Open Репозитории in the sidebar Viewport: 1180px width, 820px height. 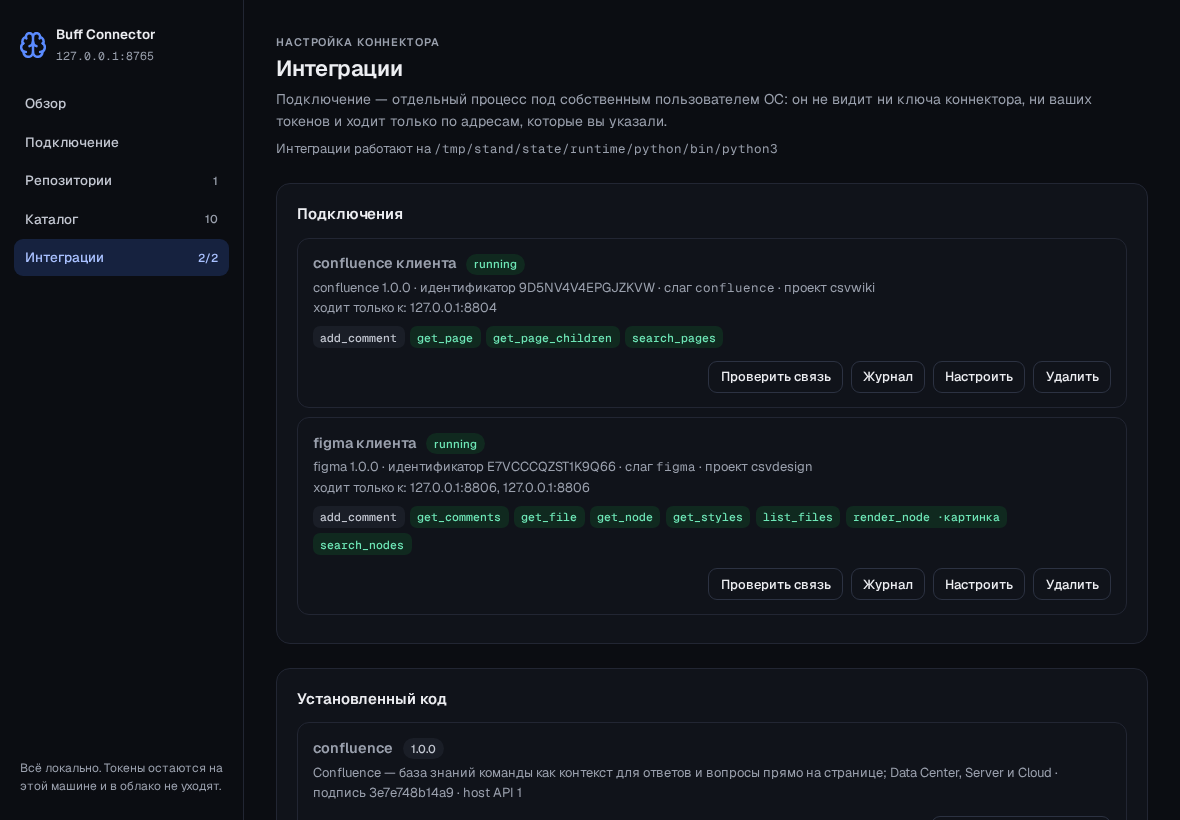(x=121, y=181)
